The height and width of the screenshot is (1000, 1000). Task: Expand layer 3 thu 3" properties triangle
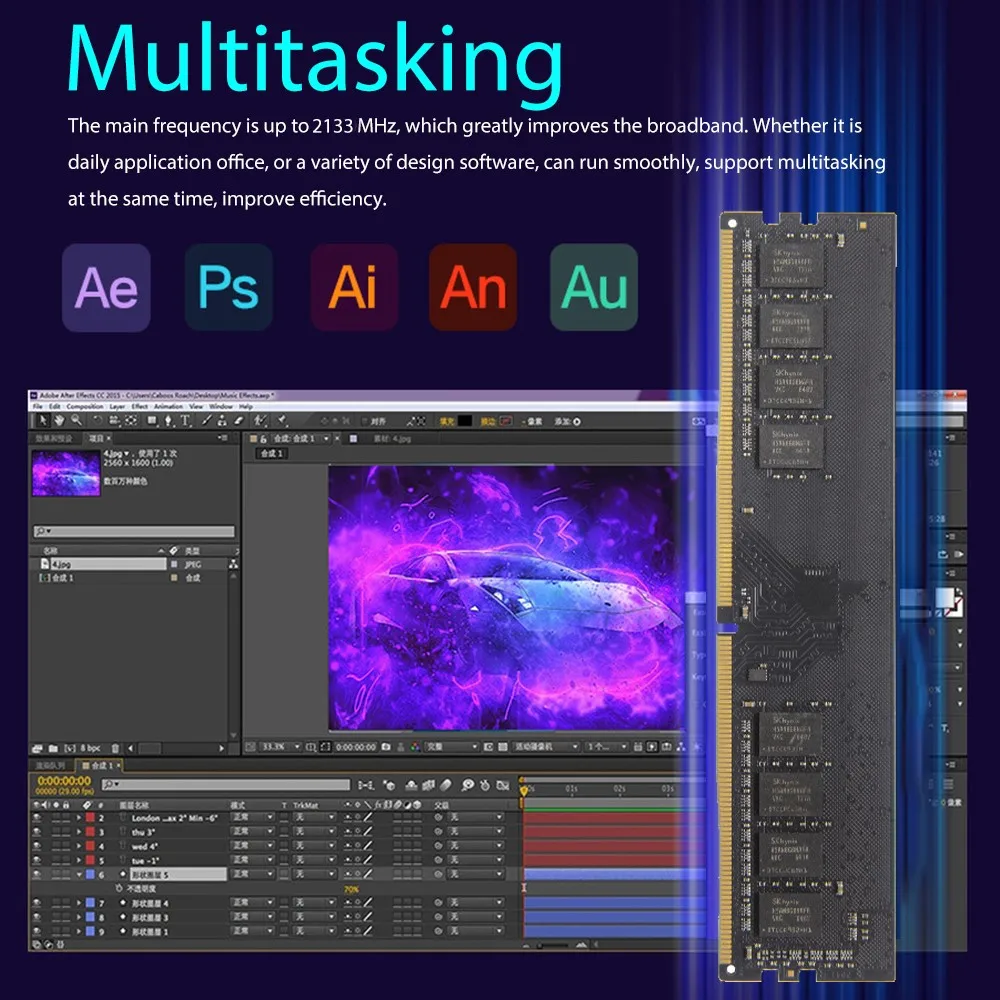[79, 832]
